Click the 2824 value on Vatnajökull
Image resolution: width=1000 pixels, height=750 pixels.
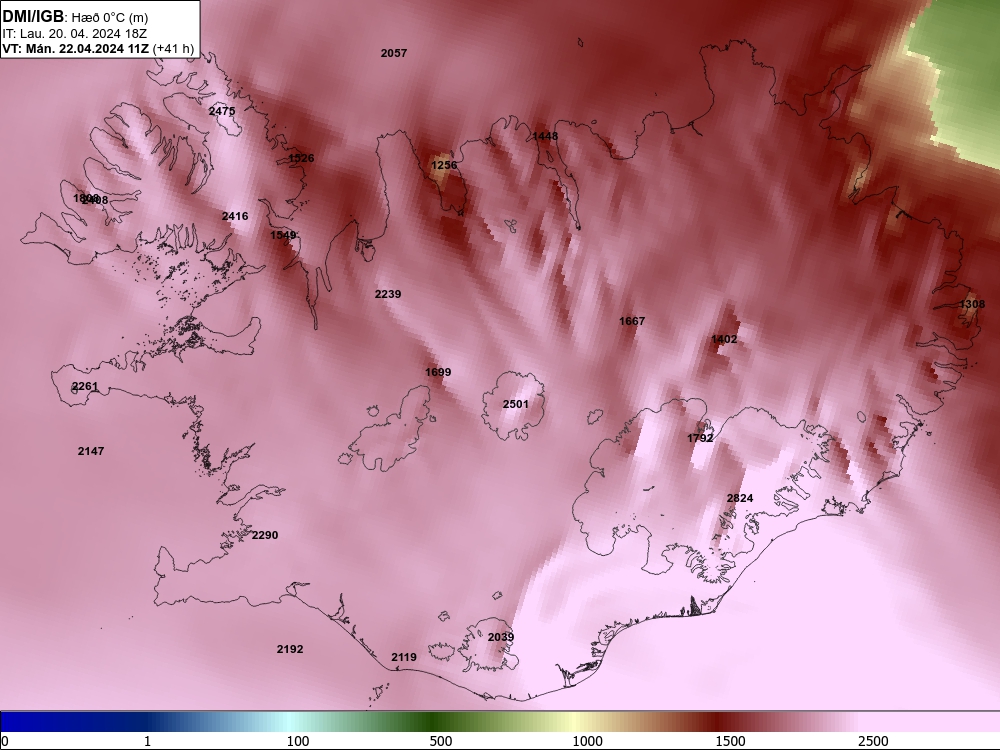pos(740,498)
